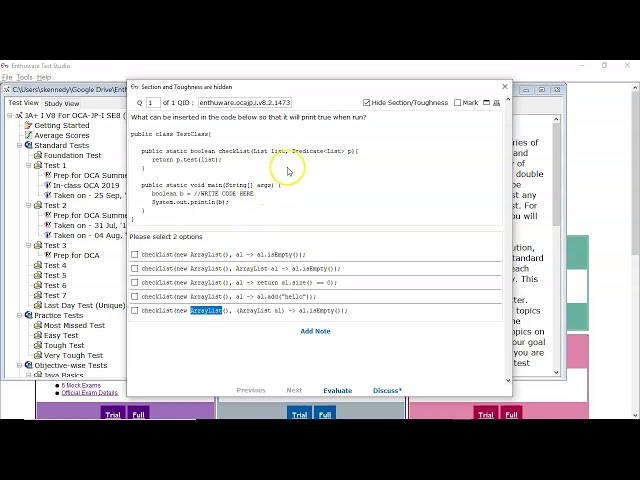Collapse the Test 2 tree node
Viewport: 640px width, 480px height.
[29, 205]
